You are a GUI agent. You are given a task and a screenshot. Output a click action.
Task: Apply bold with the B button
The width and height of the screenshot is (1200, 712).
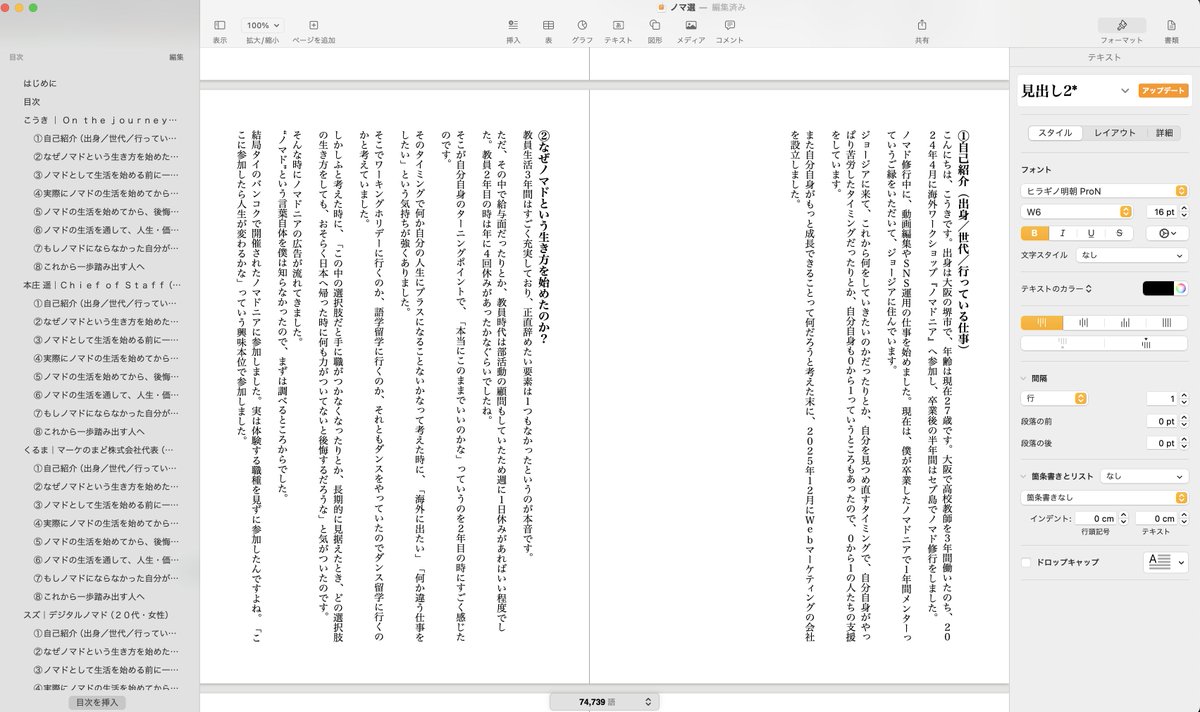pos(1034,233)
